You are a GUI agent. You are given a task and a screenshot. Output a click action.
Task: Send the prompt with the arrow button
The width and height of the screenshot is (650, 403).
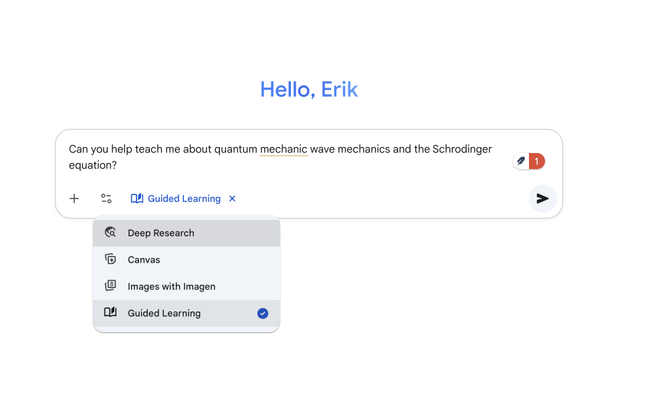(x=542, y=199)
